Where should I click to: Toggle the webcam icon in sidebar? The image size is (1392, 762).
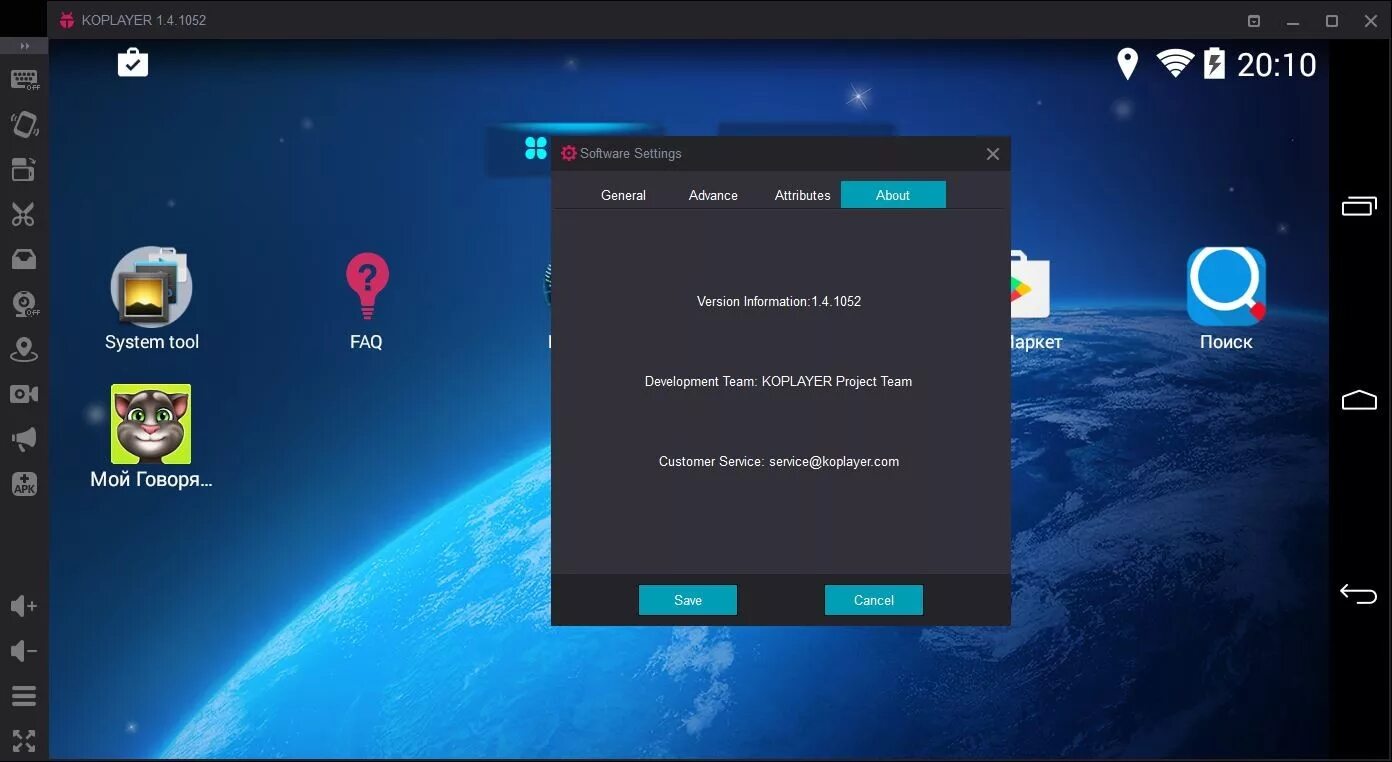coord(24,304)
